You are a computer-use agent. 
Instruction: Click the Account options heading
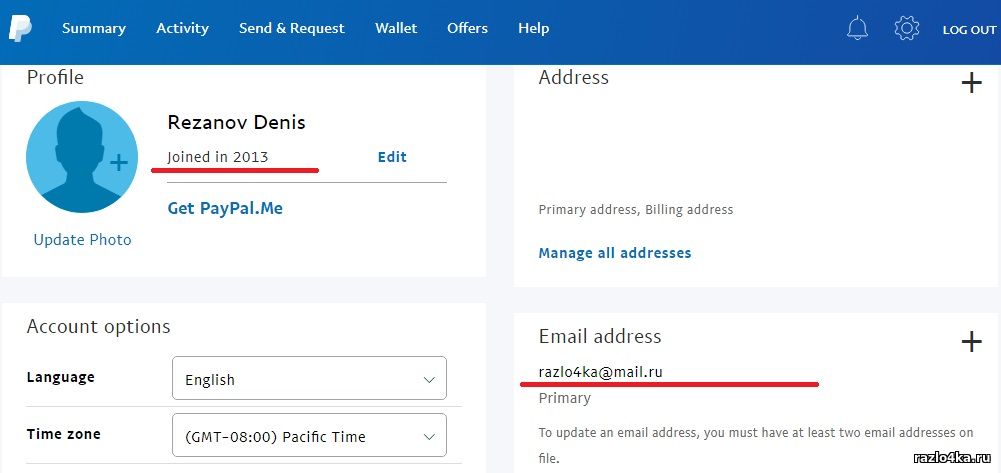98,327
